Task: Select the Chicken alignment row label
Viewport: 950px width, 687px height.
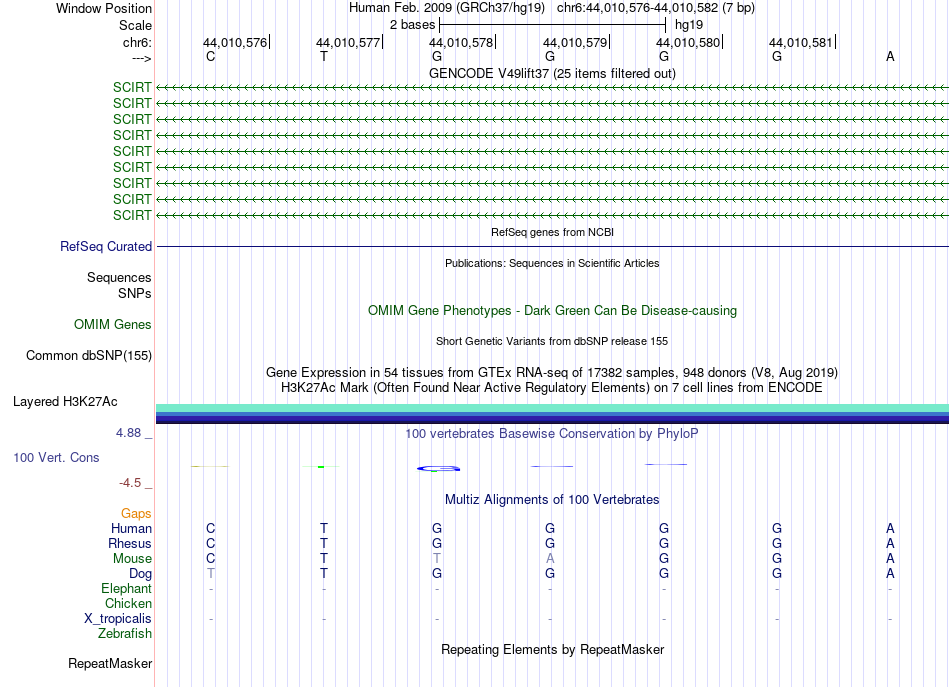Action: [128, 603]
